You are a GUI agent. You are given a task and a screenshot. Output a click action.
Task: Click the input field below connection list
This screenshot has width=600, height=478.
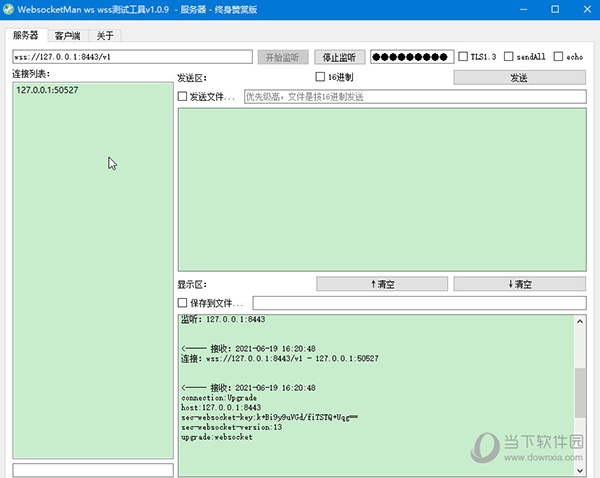(93, 470)
